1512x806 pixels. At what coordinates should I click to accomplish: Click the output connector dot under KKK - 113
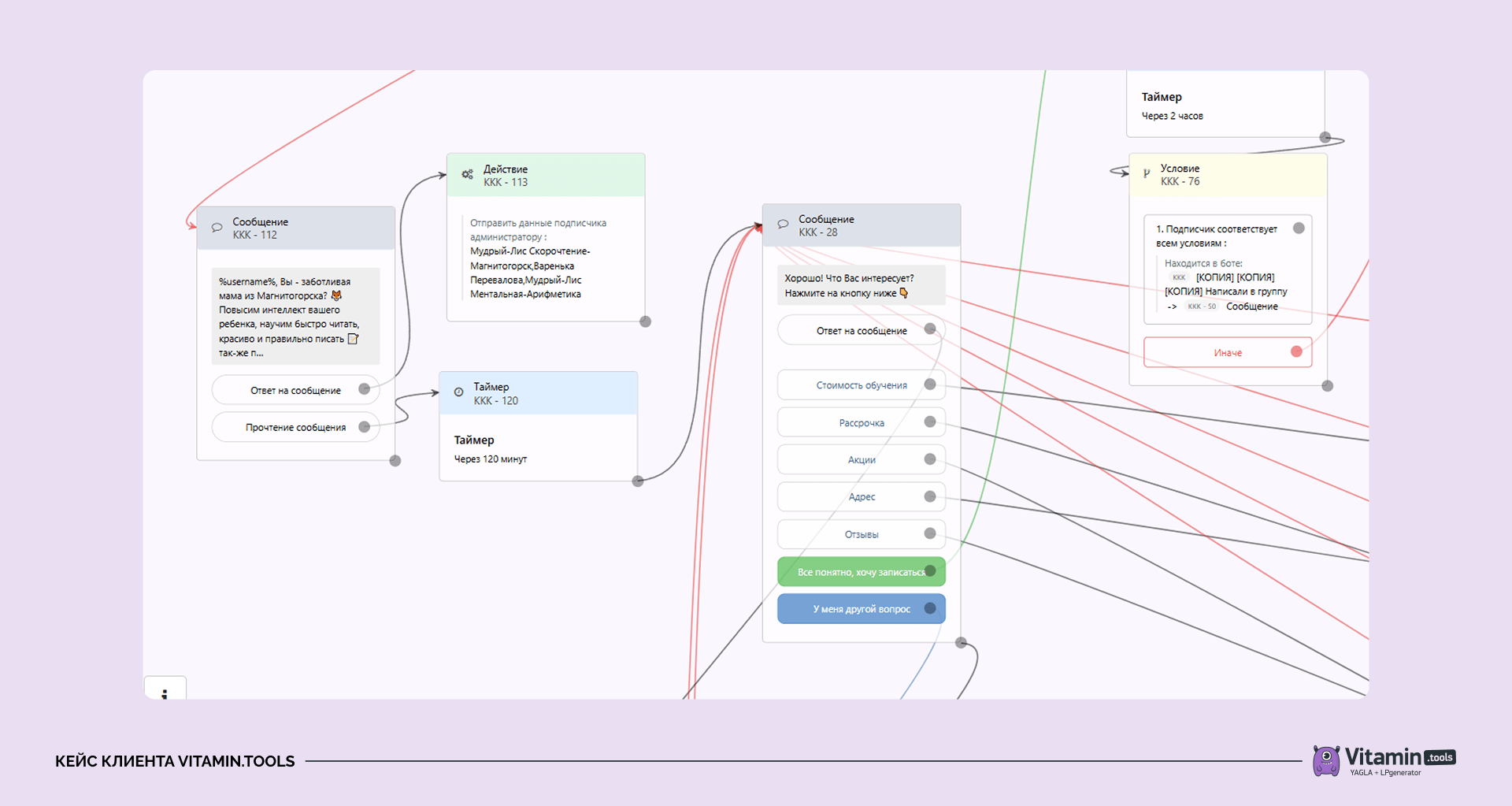click(x=645, y=321)
